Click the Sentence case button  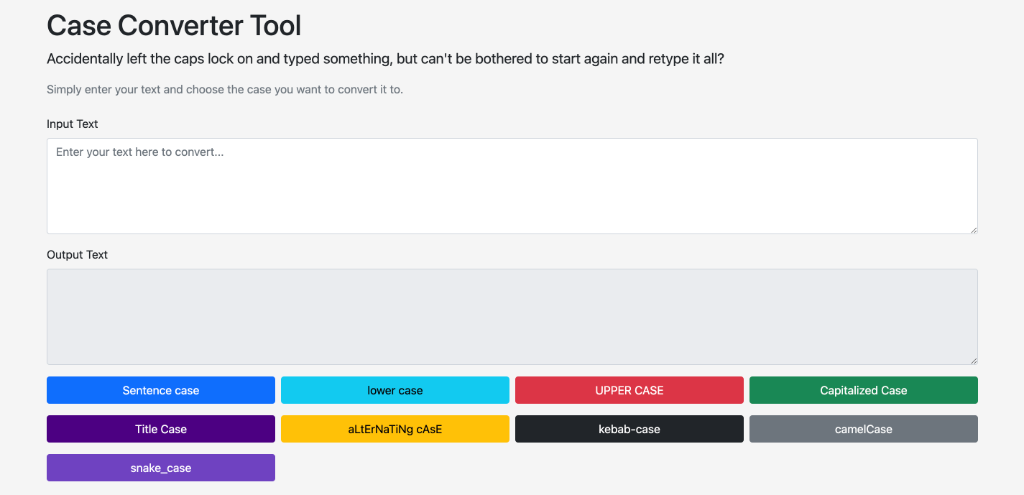(160, 390)
